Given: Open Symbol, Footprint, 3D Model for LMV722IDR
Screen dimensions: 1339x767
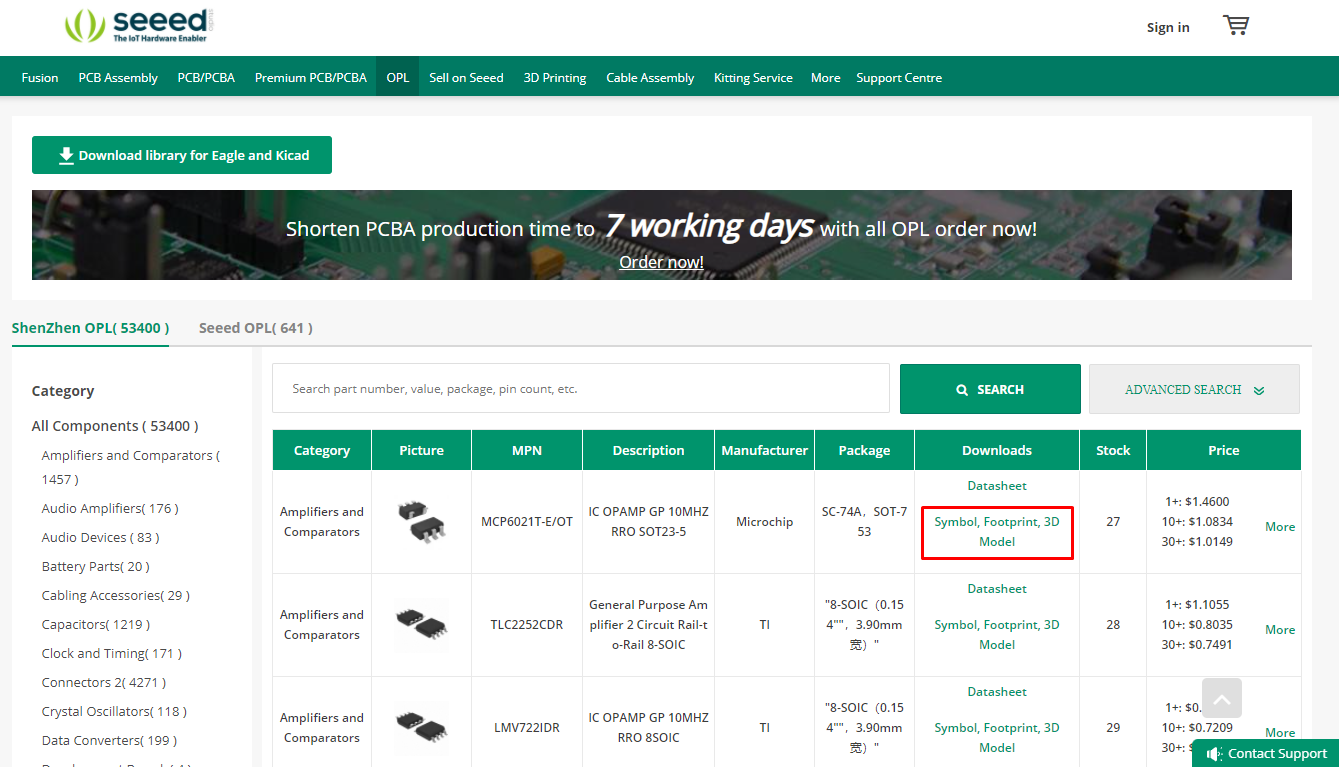Looking at the screenshot, I should [997, 738].
